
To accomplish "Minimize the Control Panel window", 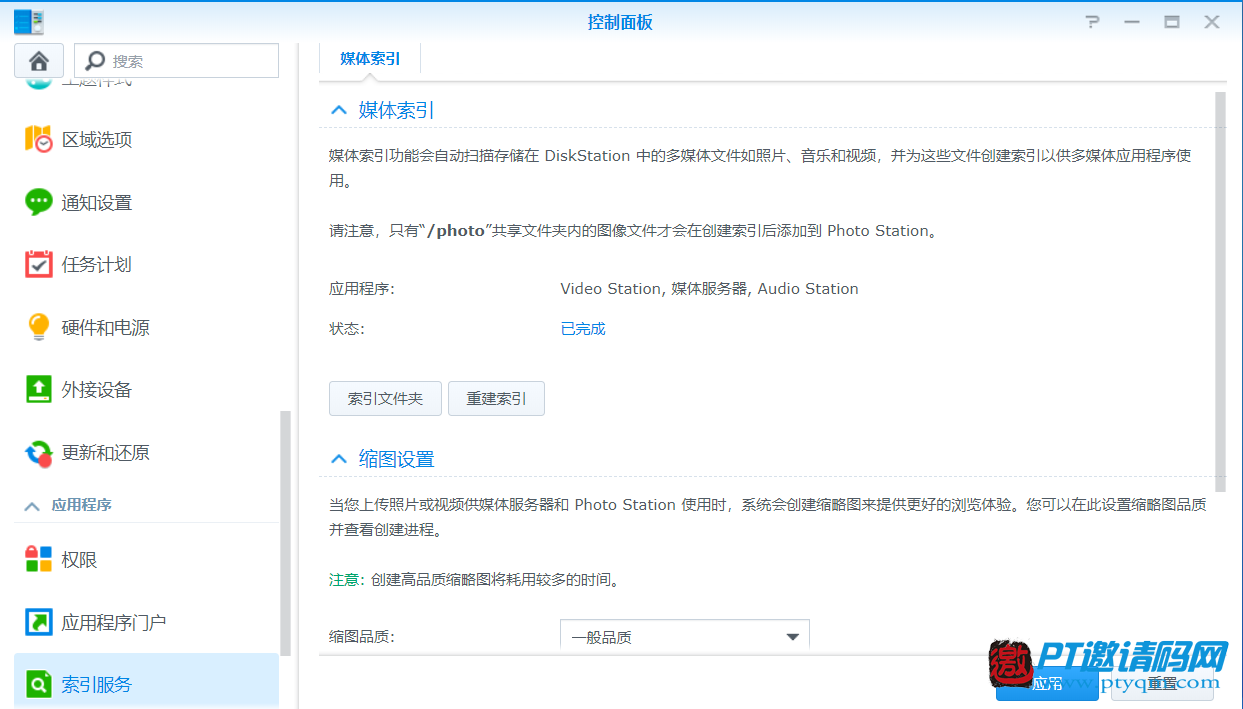I will tap(1132, 22).
